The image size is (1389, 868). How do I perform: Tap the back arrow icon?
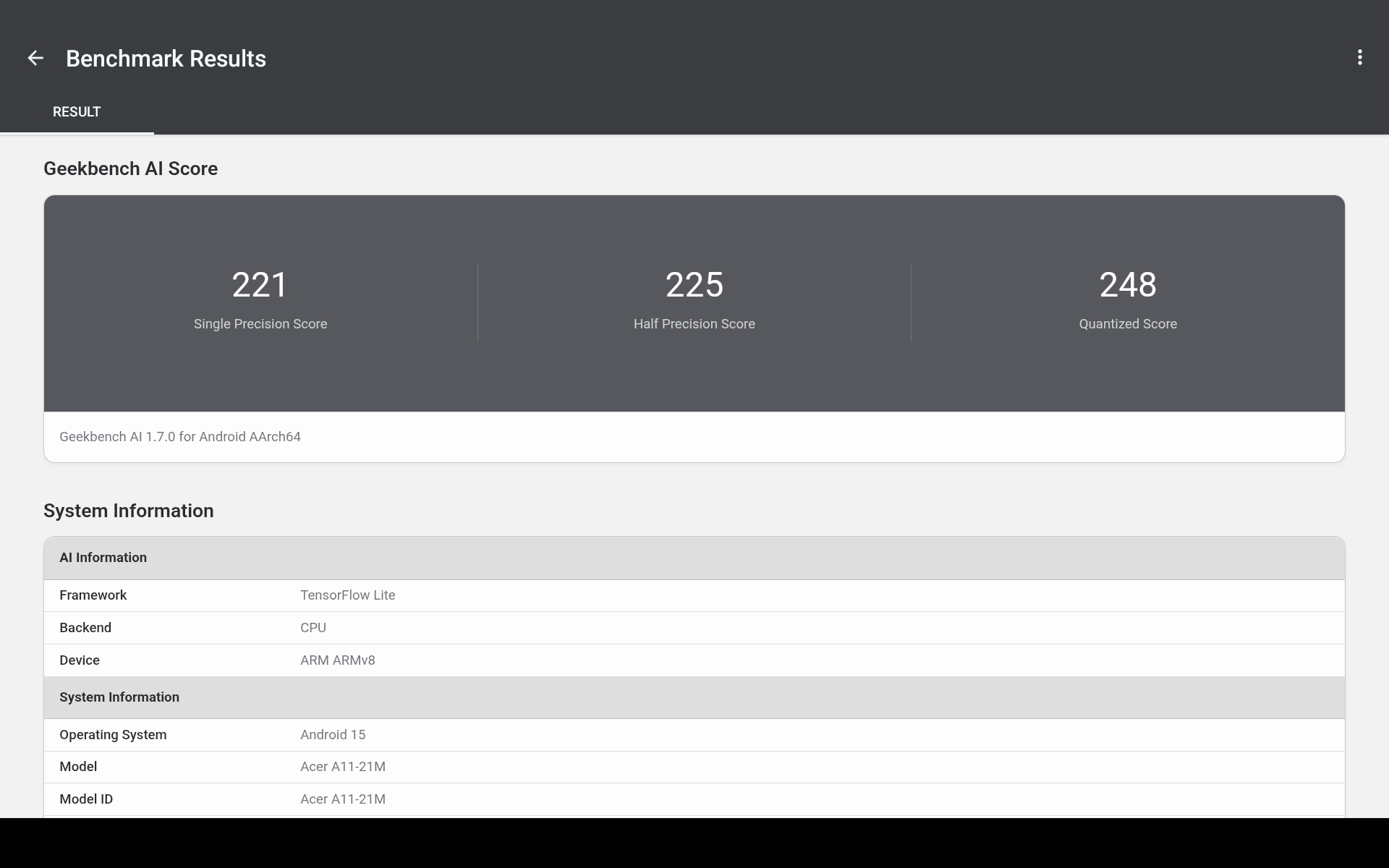(x=35, y=59)
